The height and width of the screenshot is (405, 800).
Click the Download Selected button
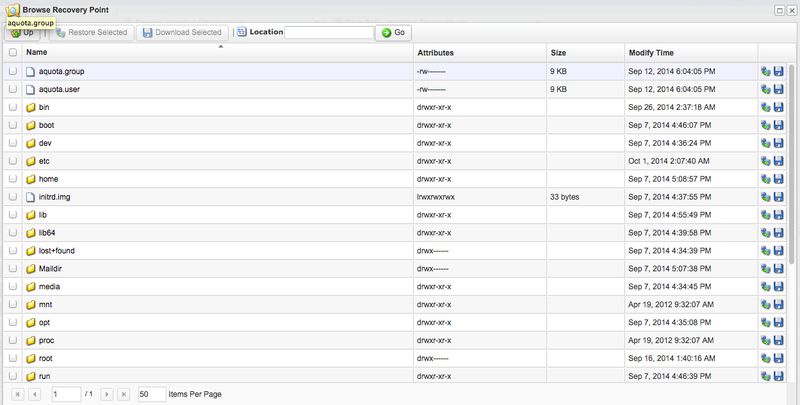point(183,32)
